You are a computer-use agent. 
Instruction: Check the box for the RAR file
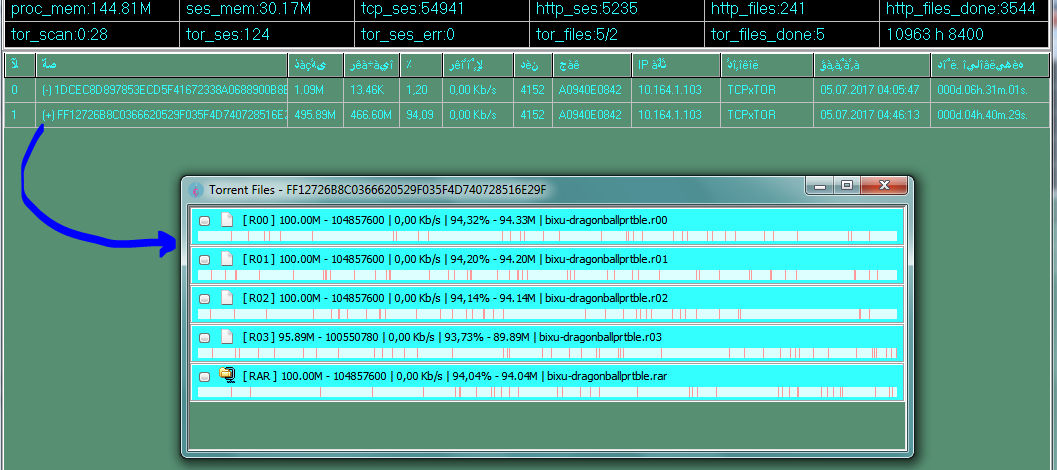point(205,377)
